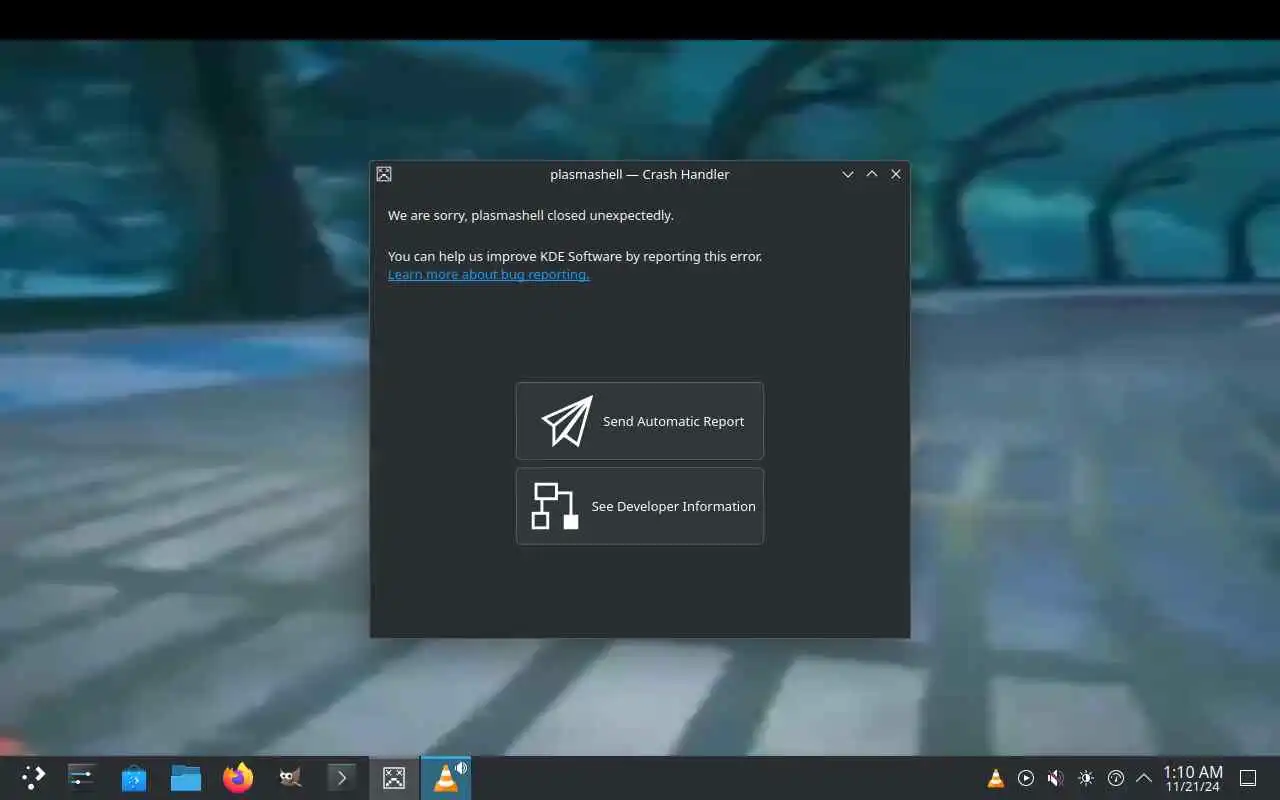Click the "plasmashell closed unexpectedly" message text
The height and width of the screenshot is (800, 1280).
click(x=531, y=215)
